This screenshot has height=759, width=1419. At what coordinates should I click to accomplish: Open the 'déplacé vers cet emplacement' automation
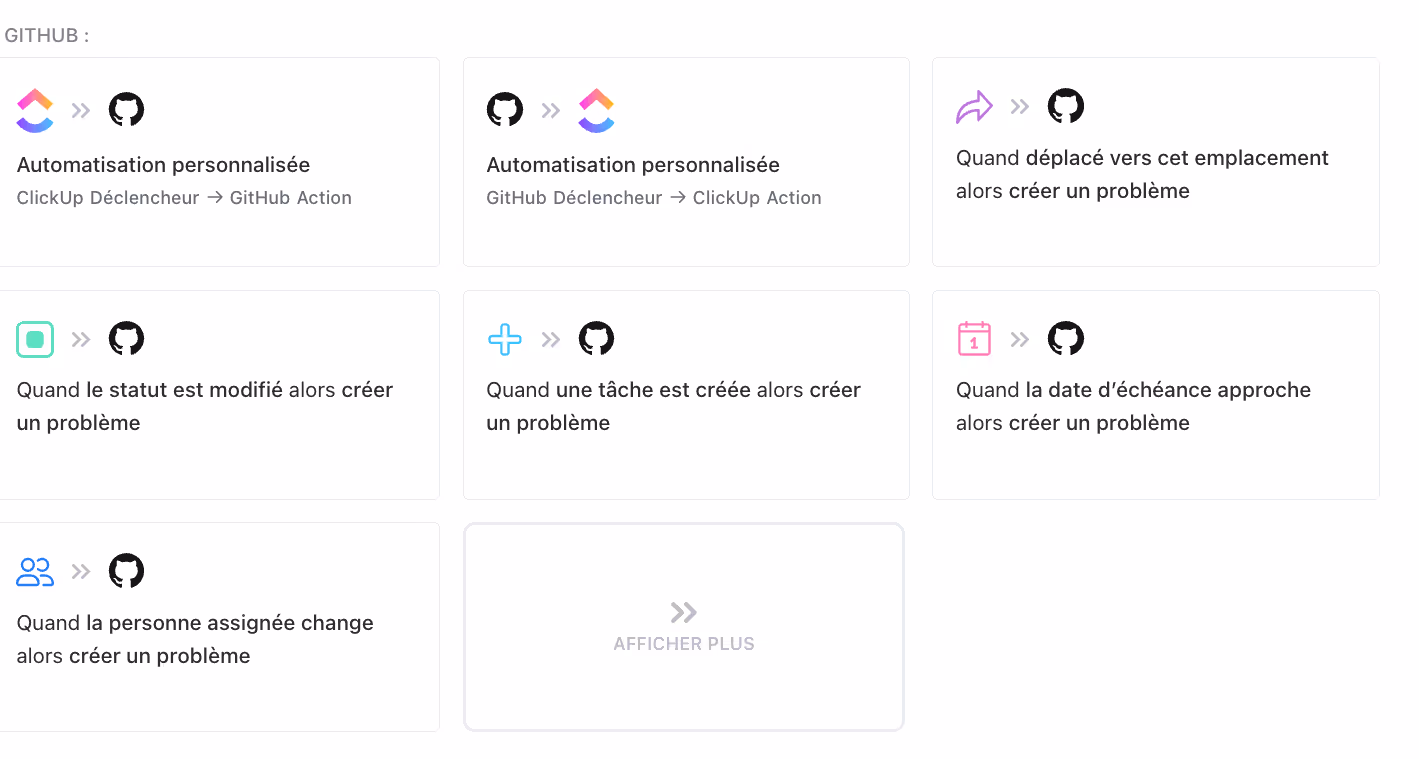point(1155,162)
